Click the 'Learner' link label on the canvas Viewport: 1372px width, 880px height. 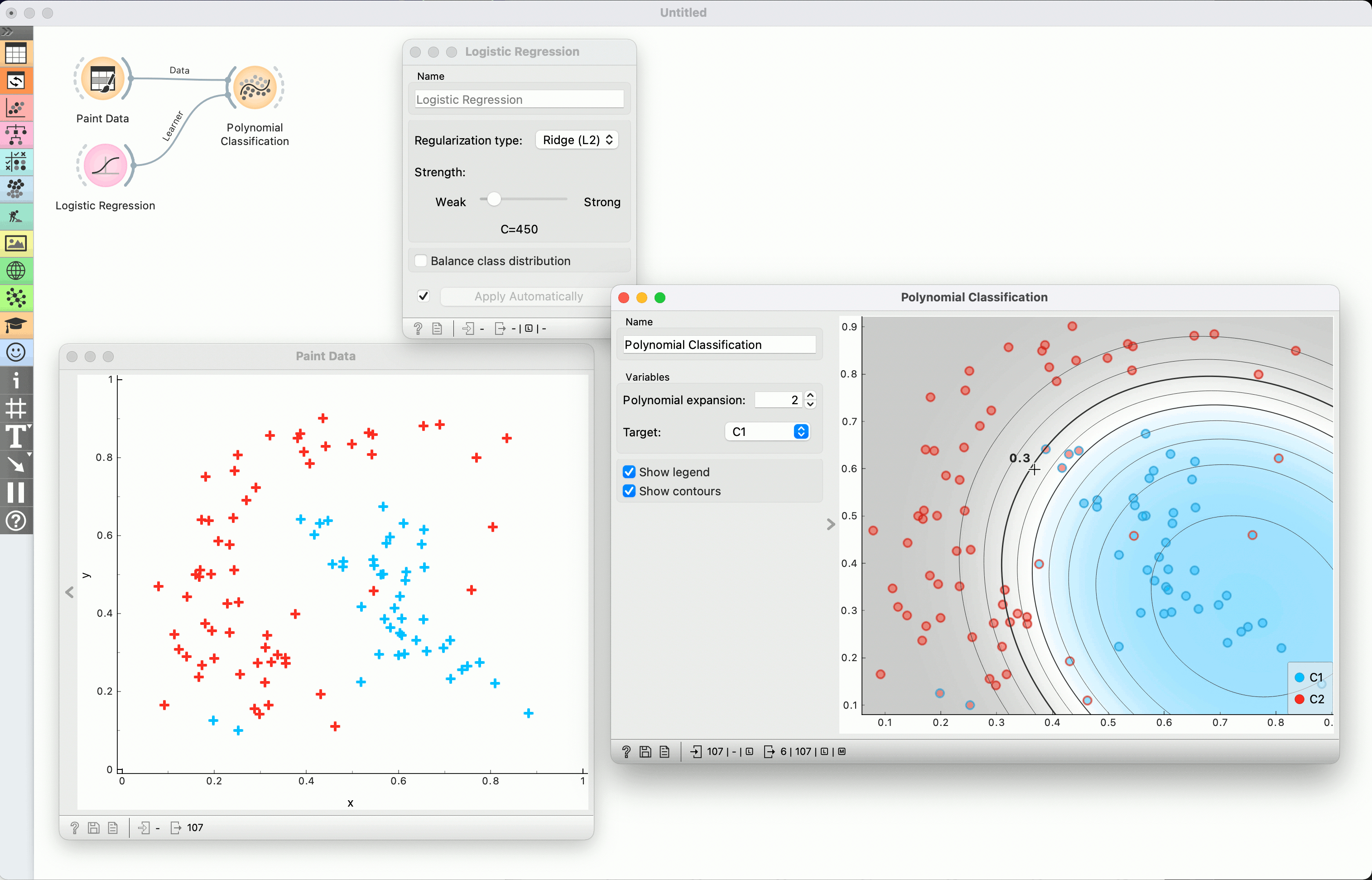(173, 126)
